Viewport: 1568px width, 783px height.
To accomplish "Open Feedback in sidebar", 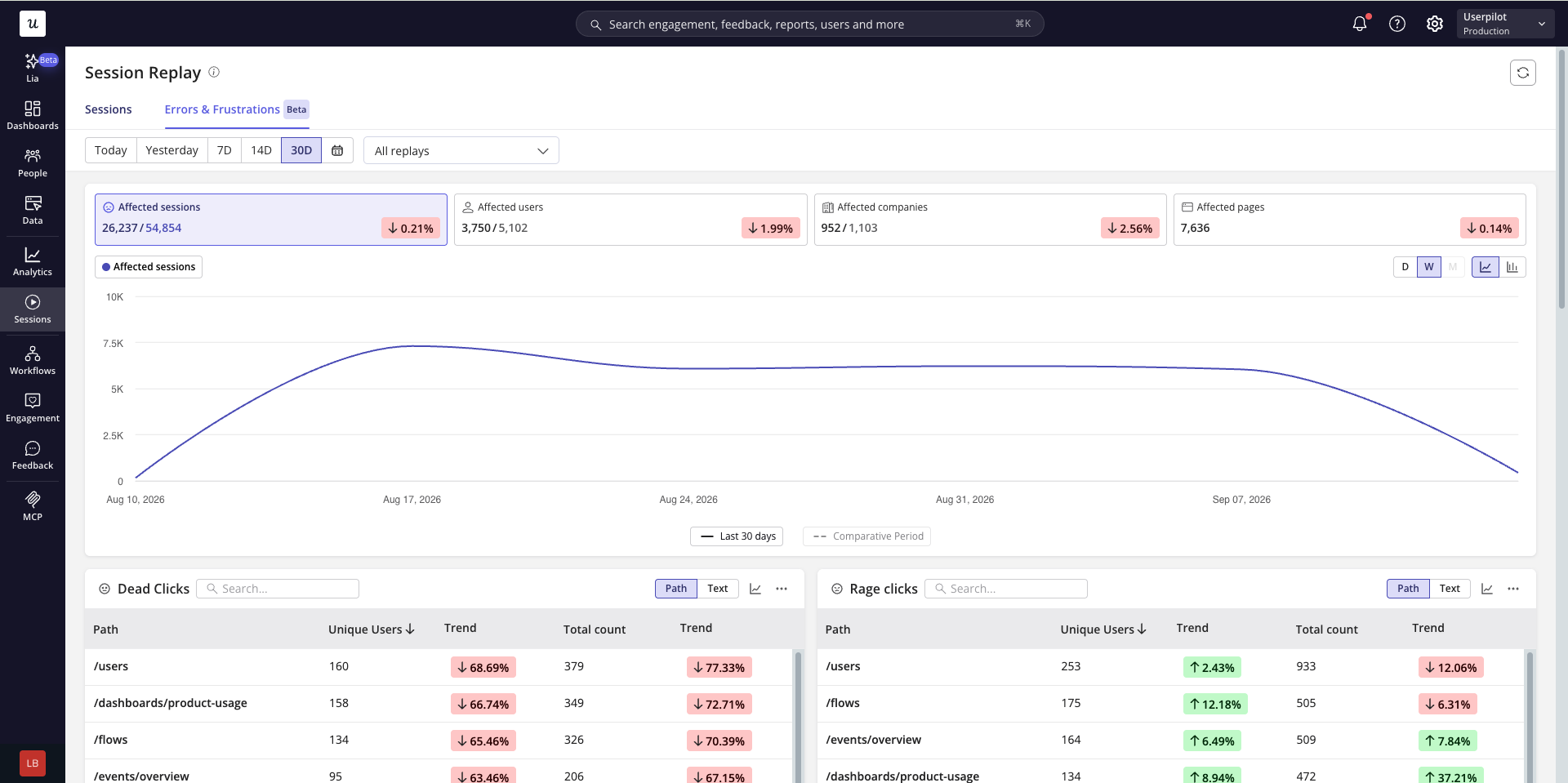I will tap(33, 456).
